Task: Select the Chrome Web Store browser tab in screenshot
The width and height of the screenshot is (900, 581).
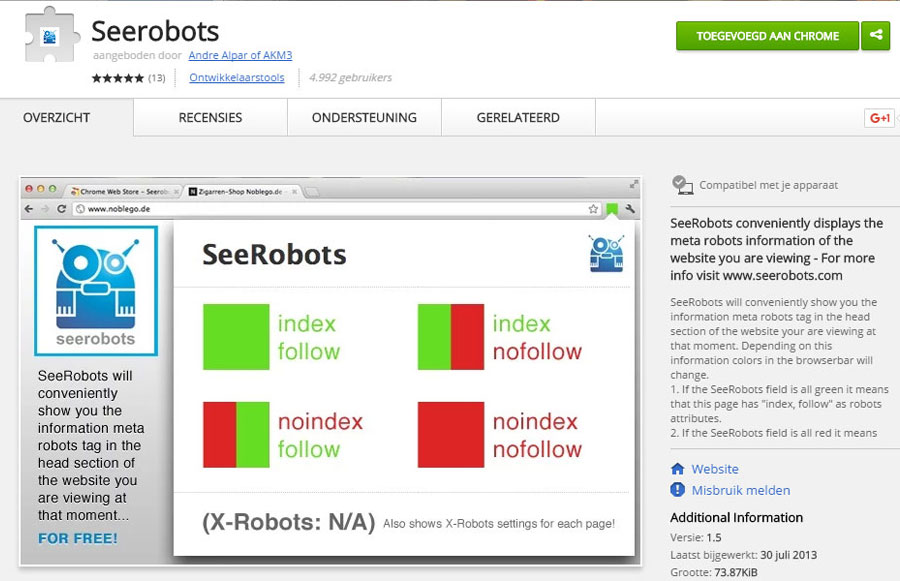Action: click(123, 192)
